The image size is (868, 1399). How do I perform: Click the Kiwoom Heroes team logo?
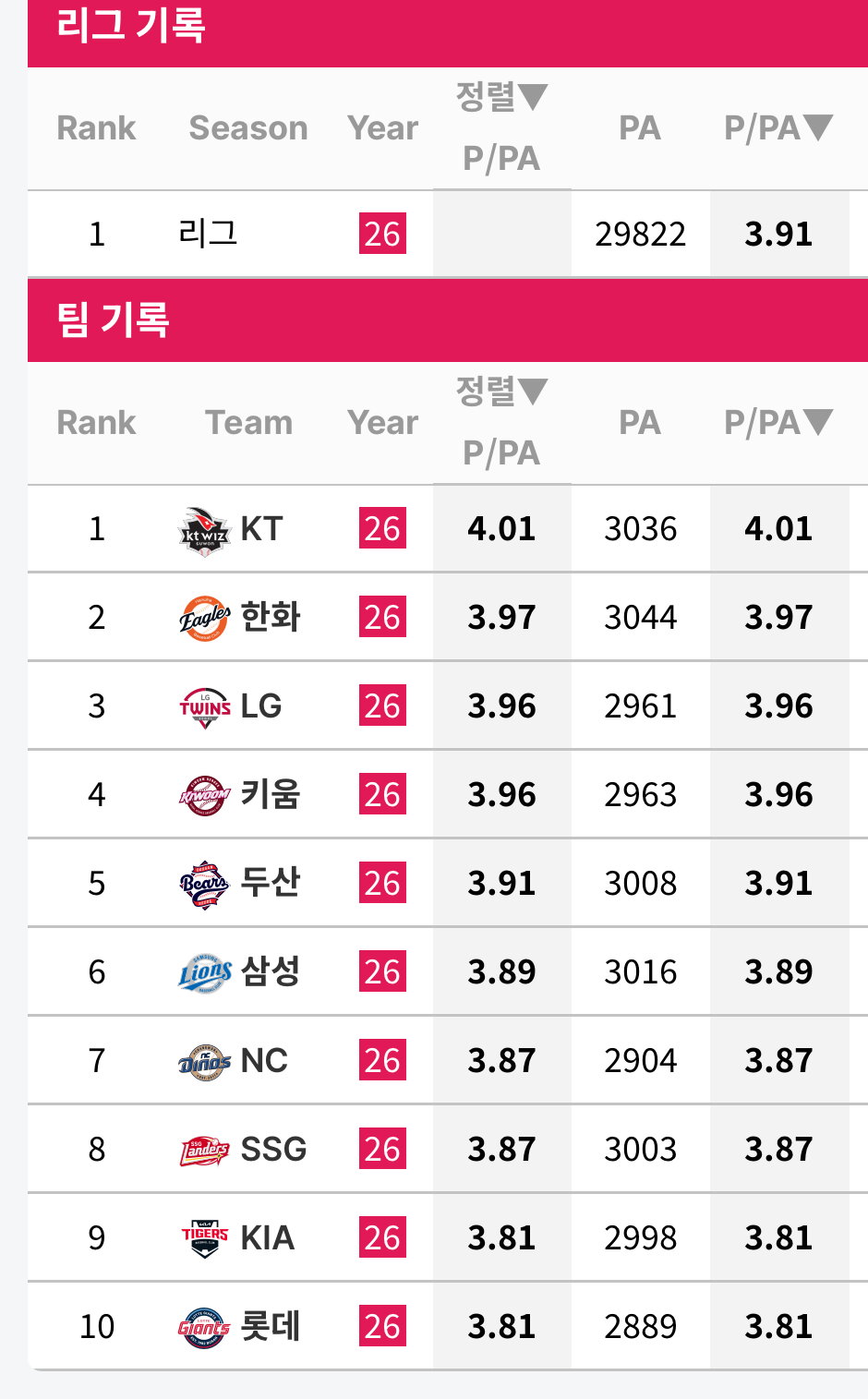204,795
